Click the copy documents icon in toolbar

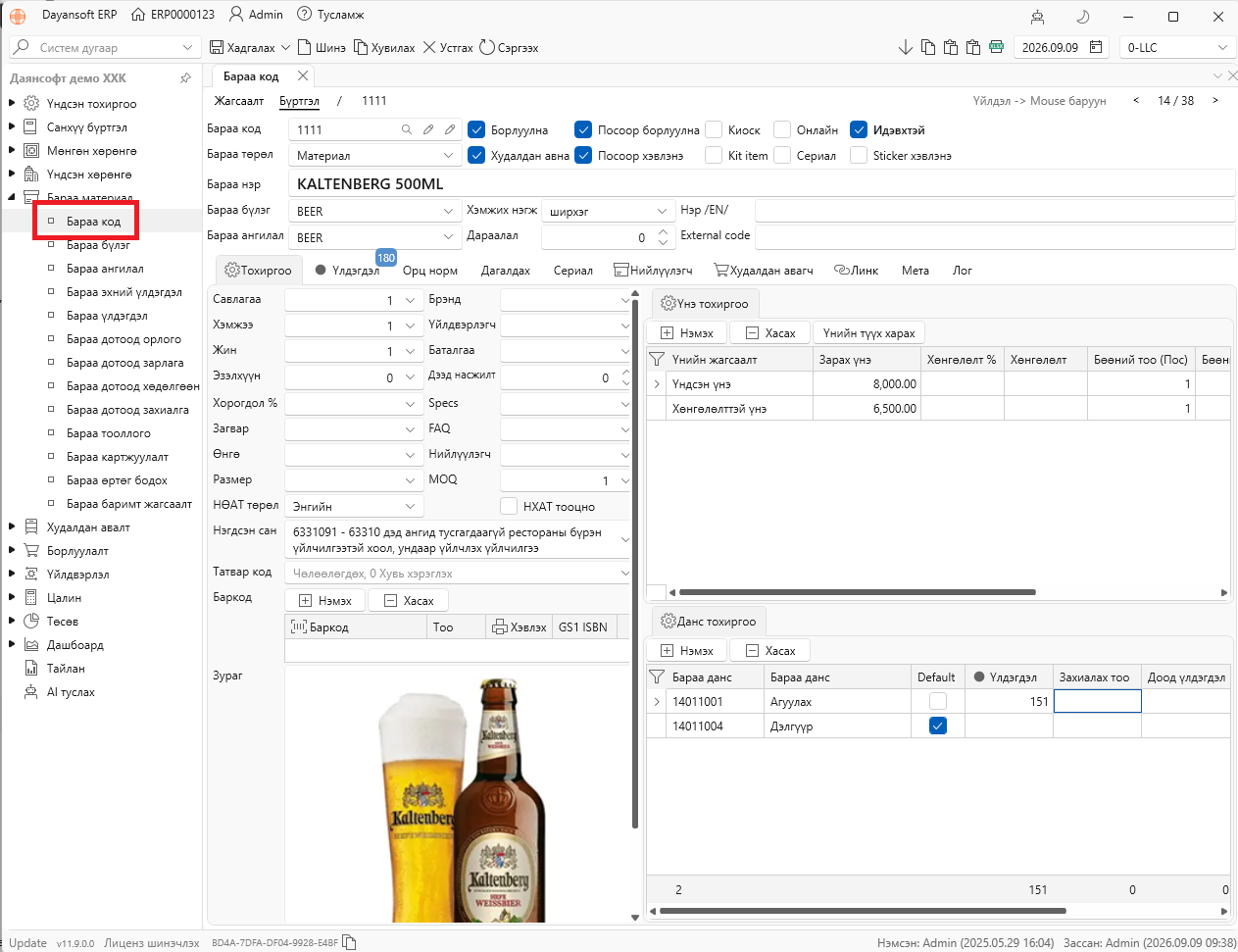point(927,47)
